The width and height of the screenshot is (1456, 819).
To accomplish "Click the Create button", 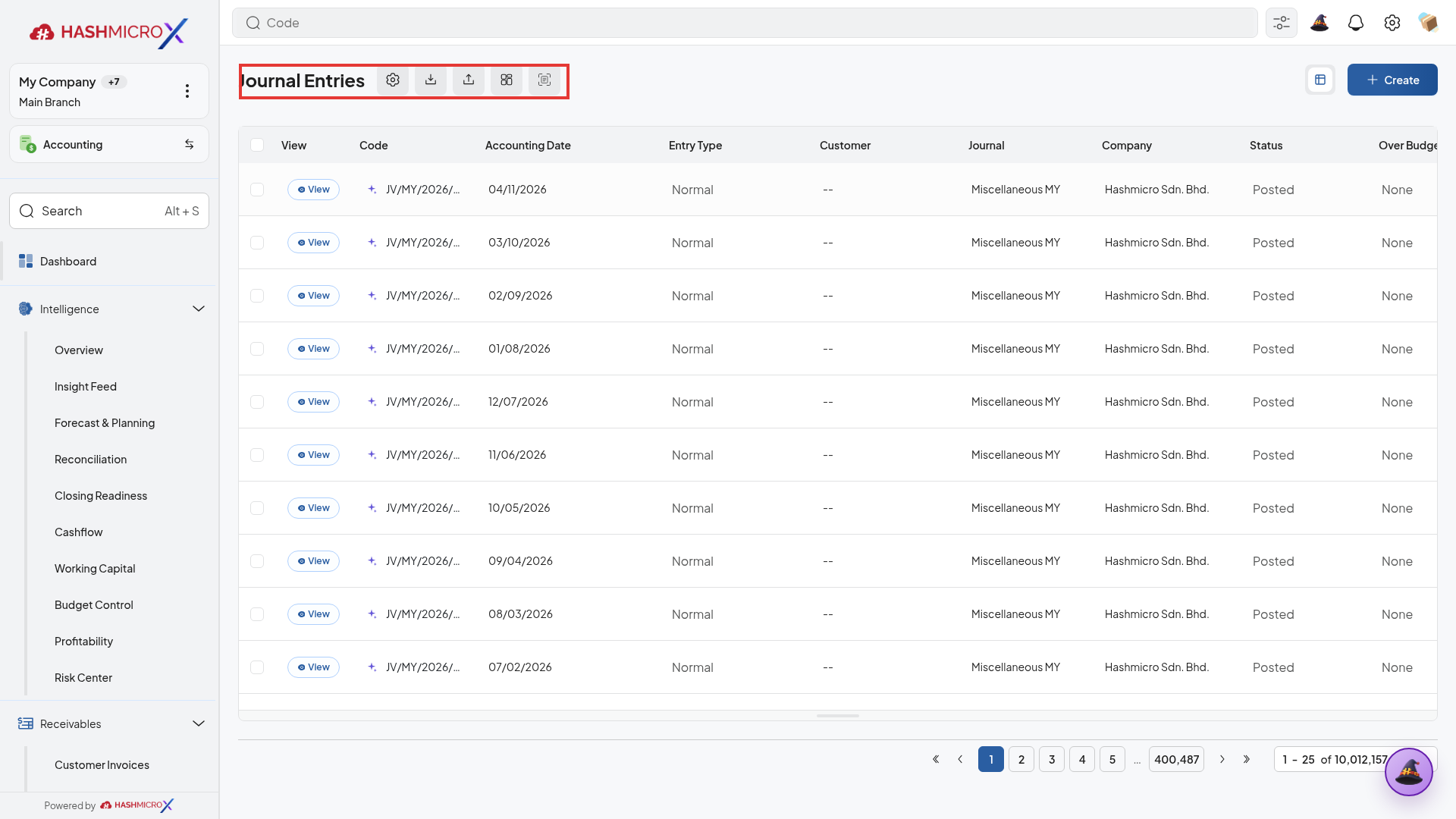I will 1392,80.
